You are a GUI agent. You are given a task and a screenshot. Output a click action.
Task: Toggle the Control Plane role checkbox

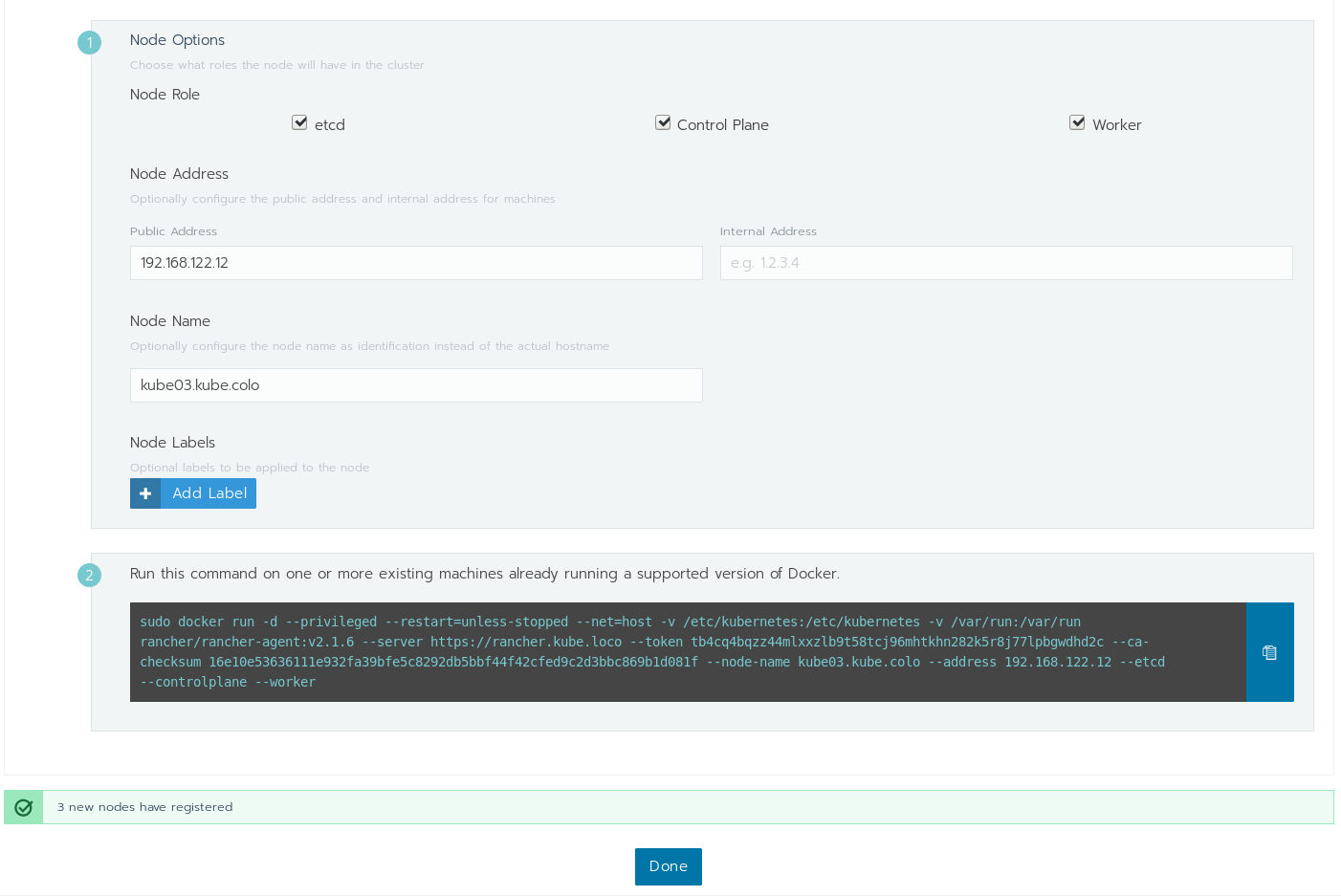(x=663, y=122)
